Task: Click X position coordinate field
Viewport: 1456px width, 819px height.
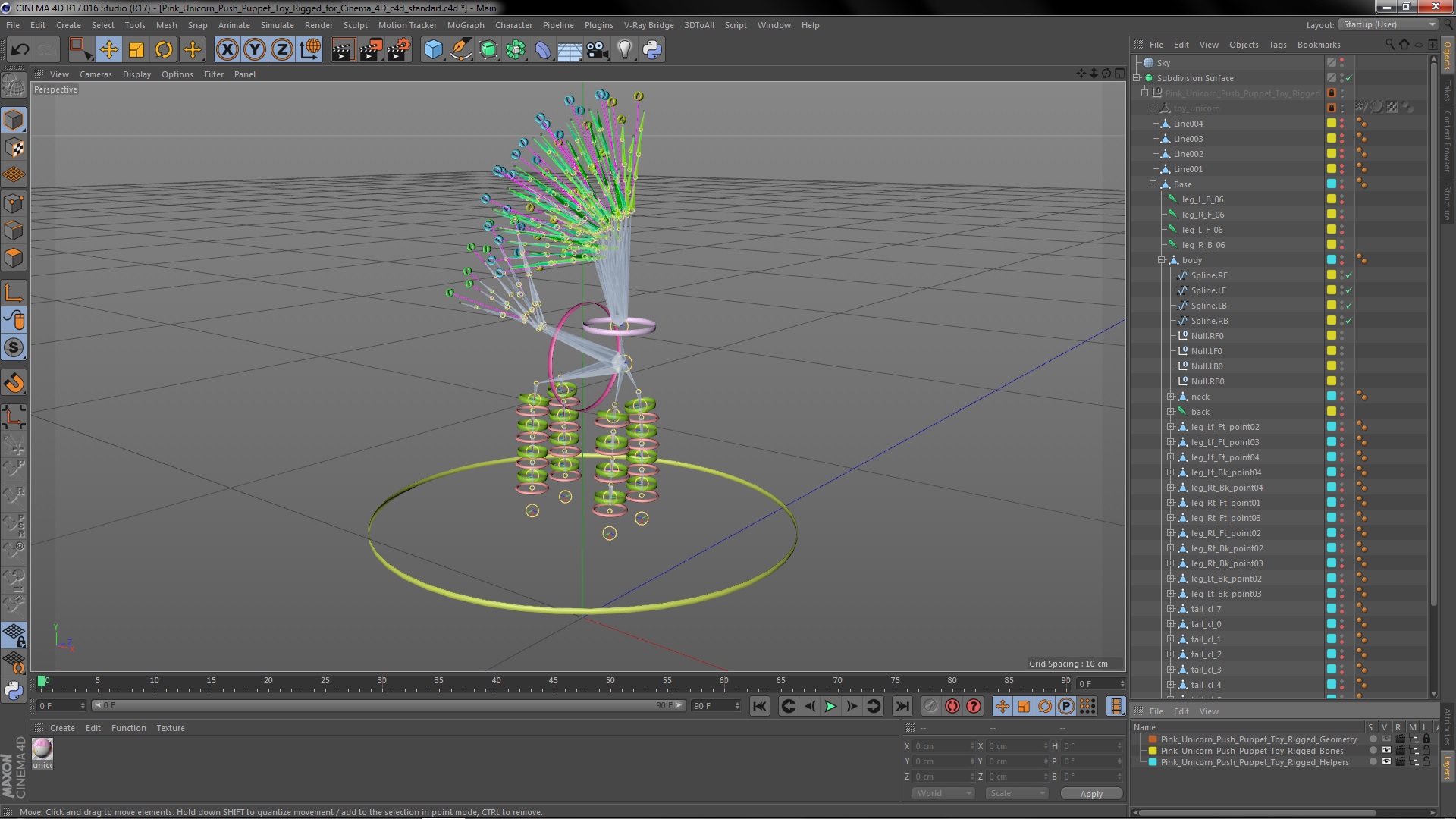Action: [x=943, y=746]
